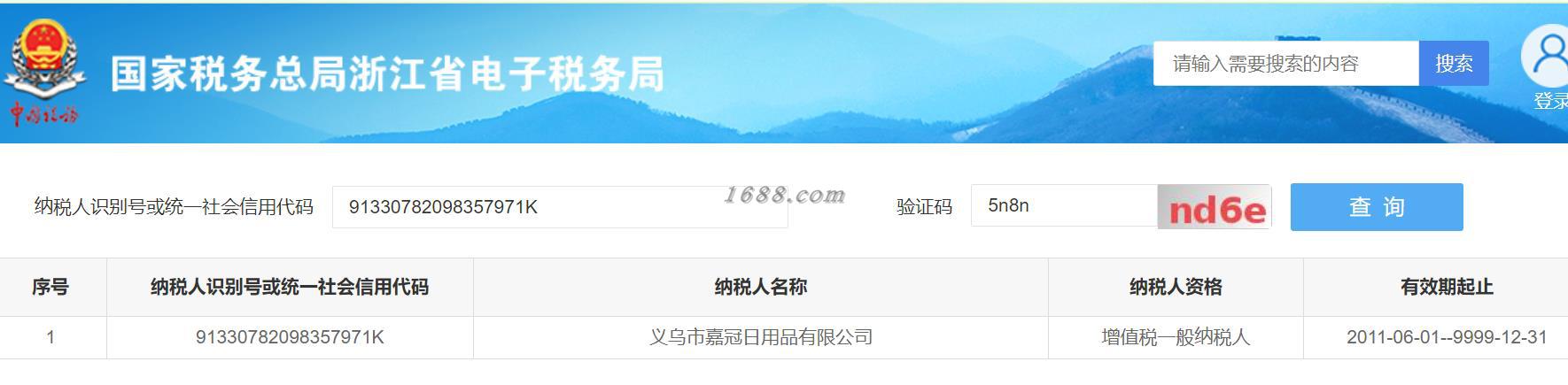The image size is (1568, 385).
Task: Click the 纳税人名称 column header
Action: pos(761,287)
